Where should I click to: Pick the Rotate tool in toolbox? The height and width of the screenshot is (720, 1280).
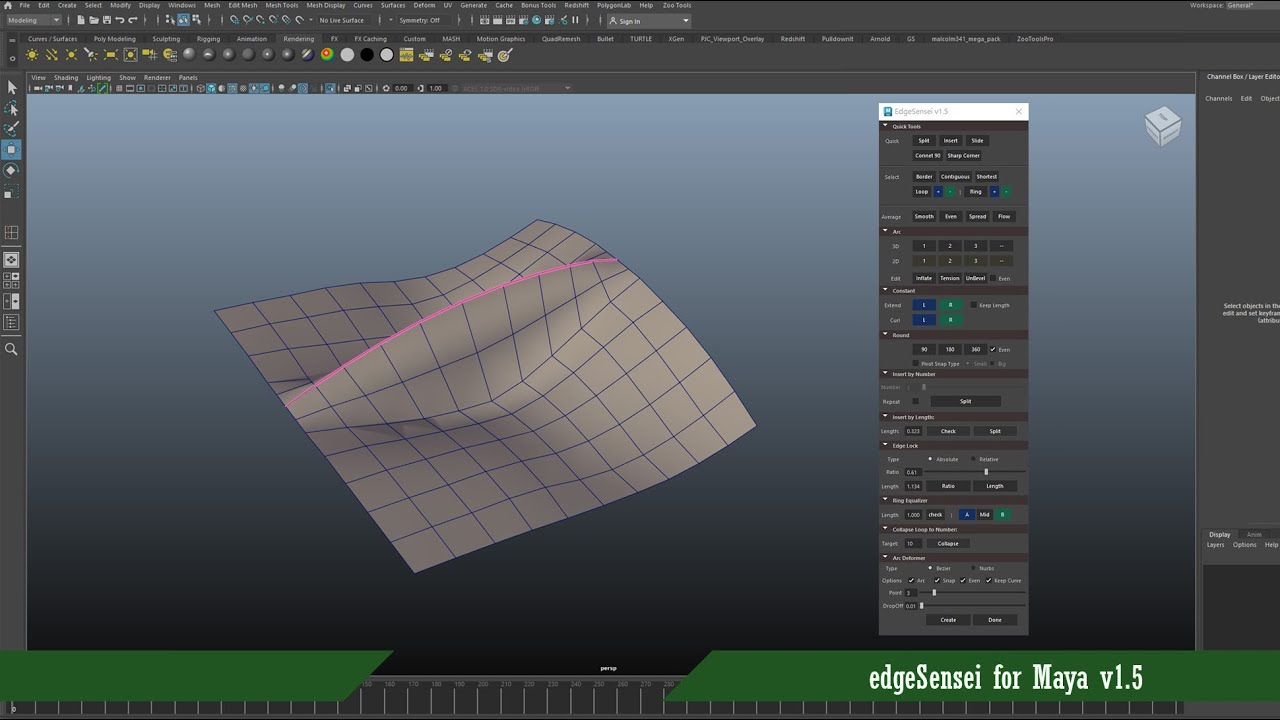tap(12, 170)
